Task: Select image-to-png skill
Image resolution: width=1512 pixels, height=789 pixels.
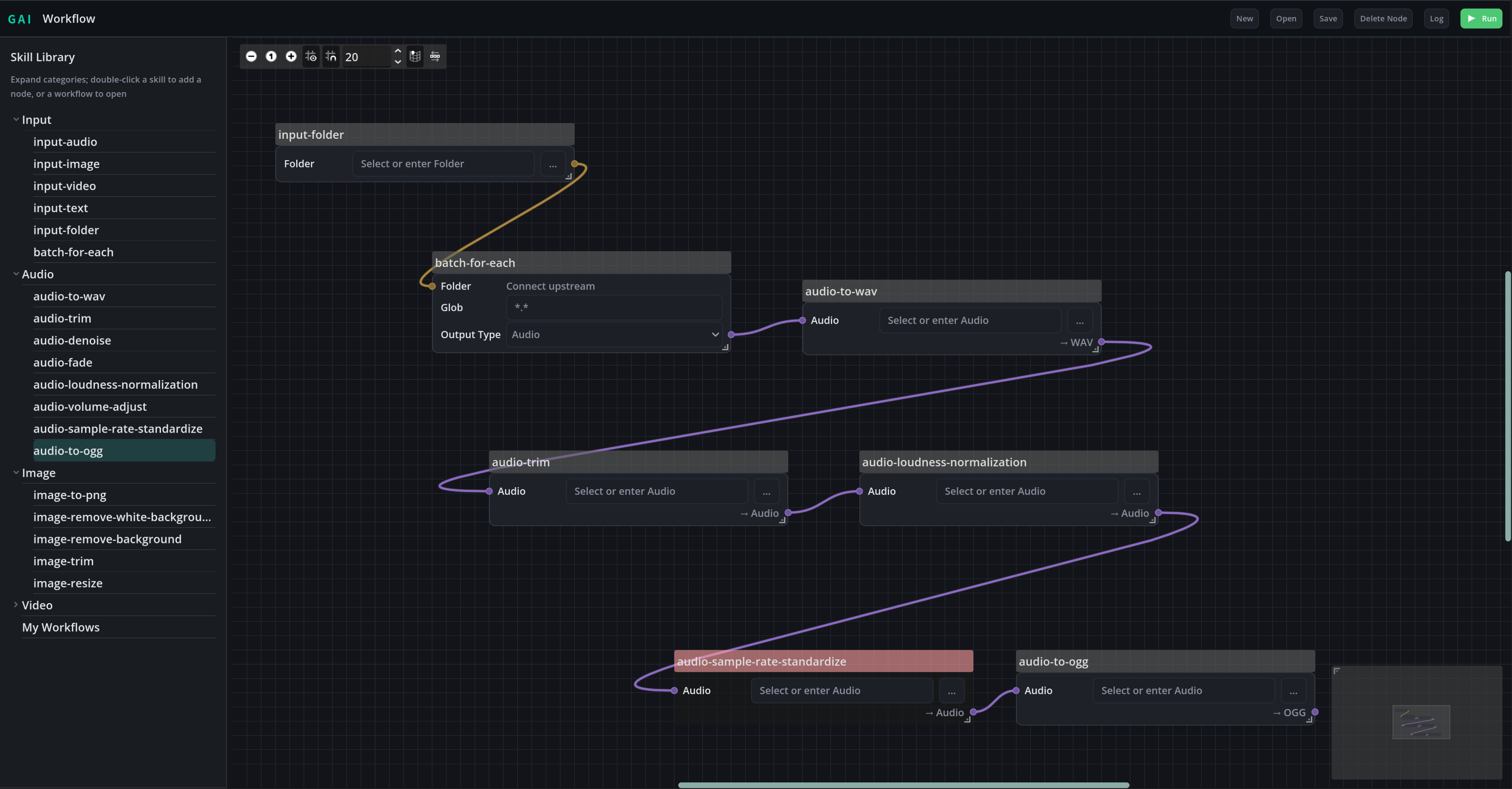Action: [x=124, y=495]
